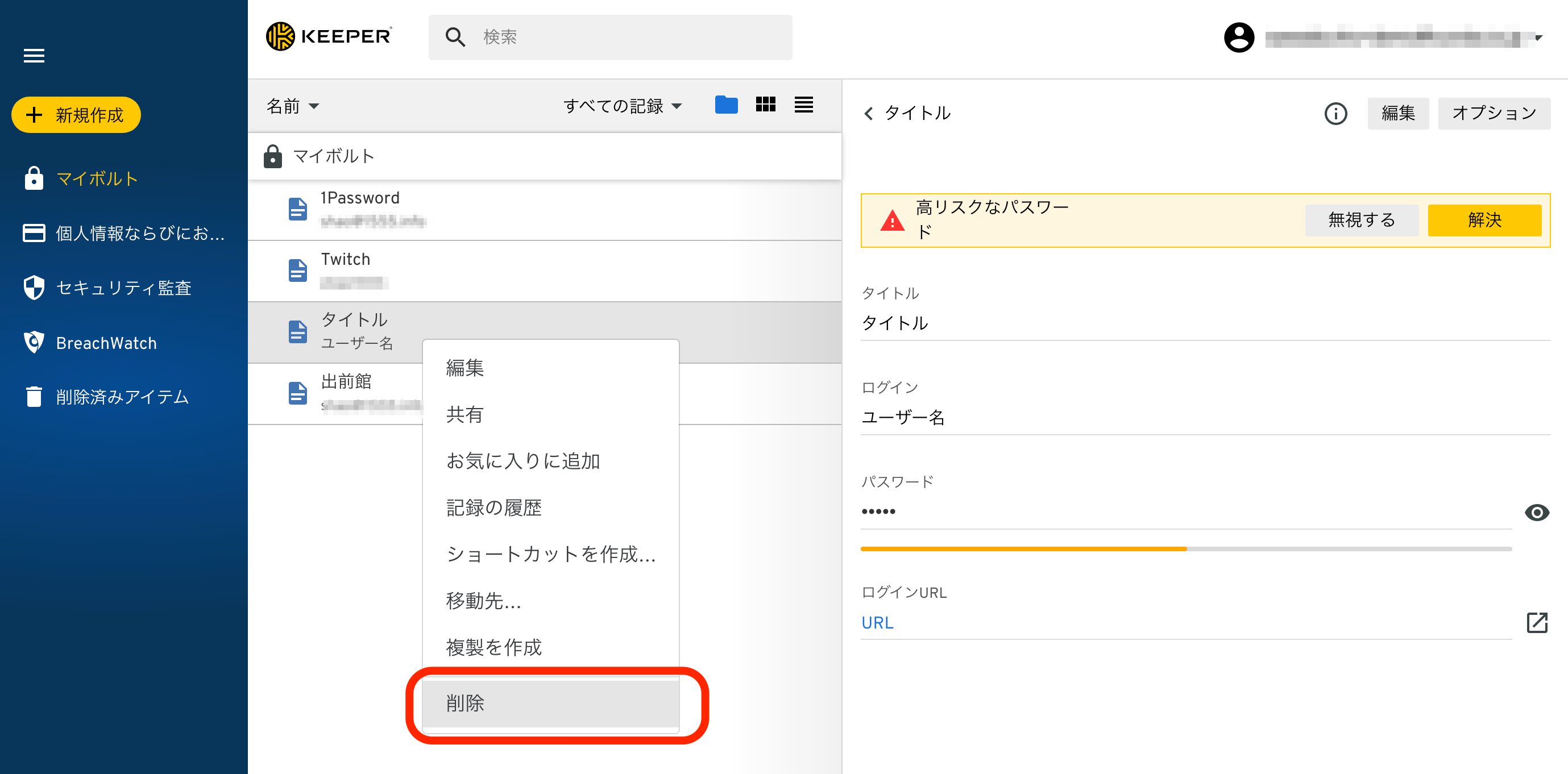Screen dimensions: 1568x774
Task: Switch to list view icon
Action: click(803, 105)
